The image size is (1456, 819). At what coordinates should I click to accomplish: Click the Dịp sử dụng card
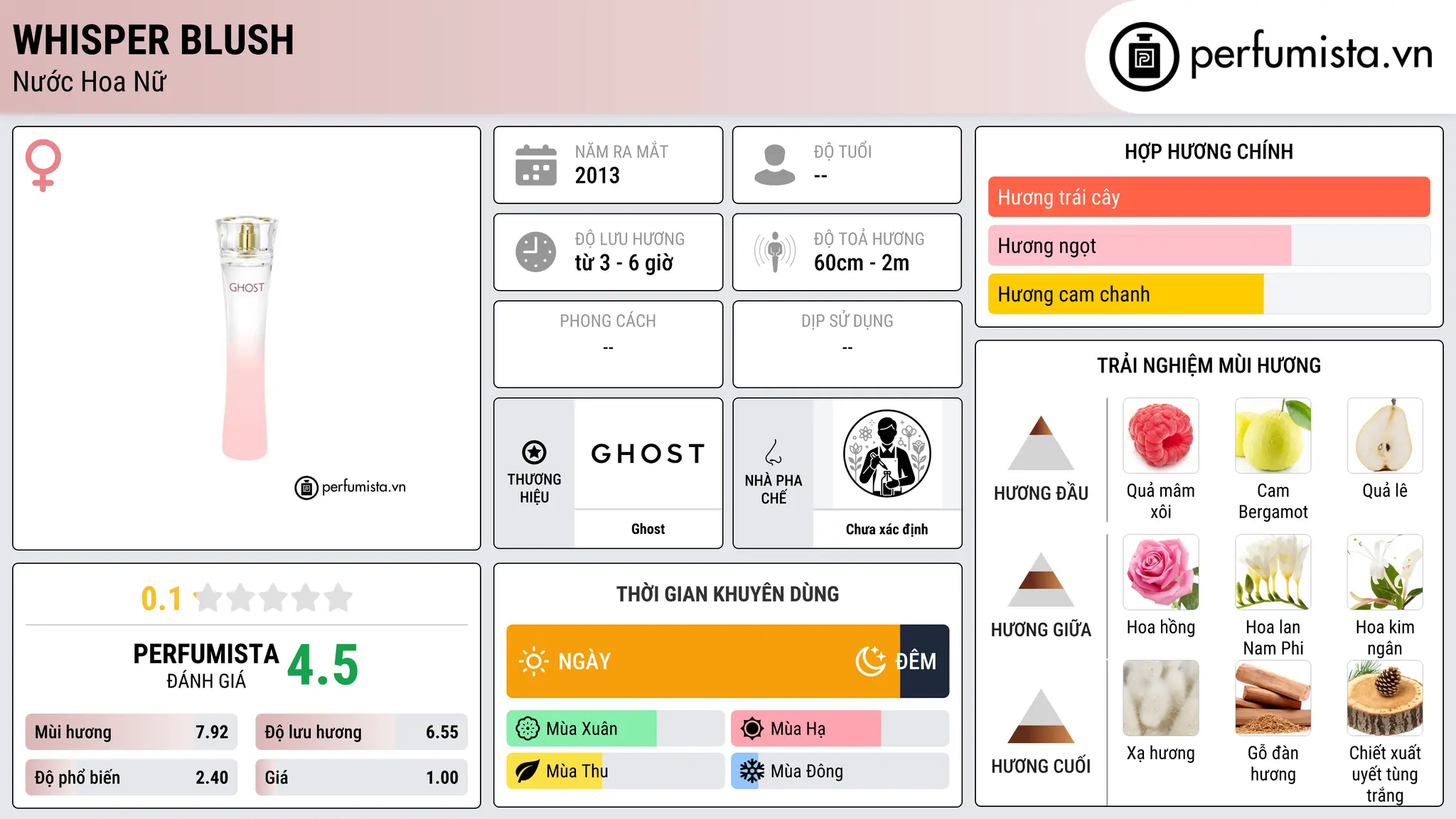click(x=847, y=344)
